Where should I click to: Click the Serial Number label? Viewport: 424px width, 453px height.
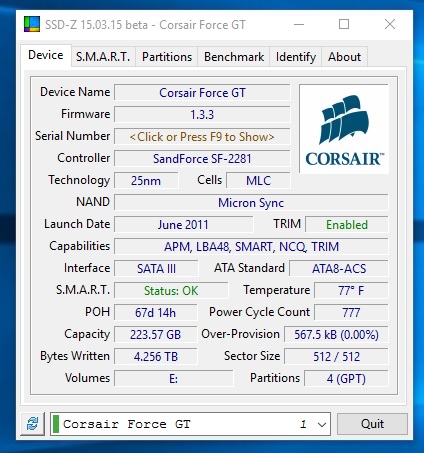coord(72,136)
